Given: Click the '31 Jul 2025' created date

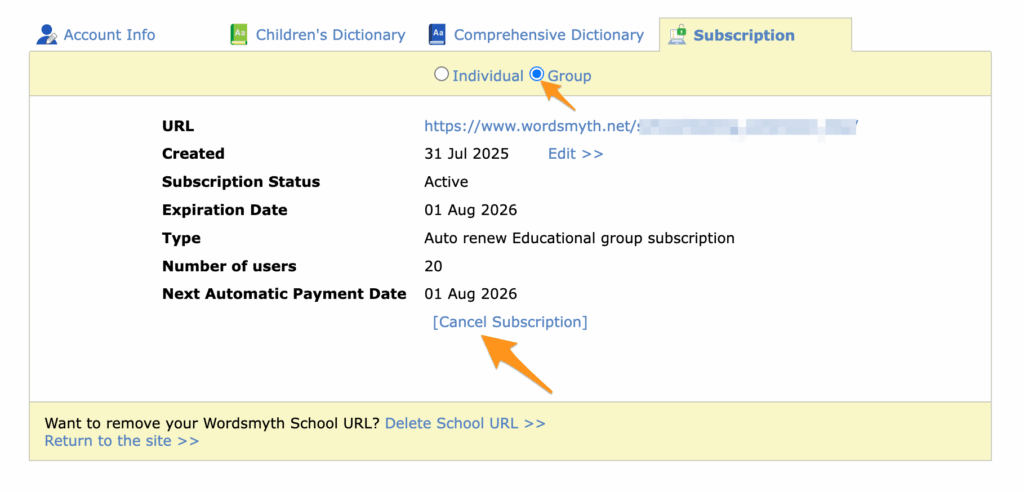Looking at the screenshot, I should (466, 154).
